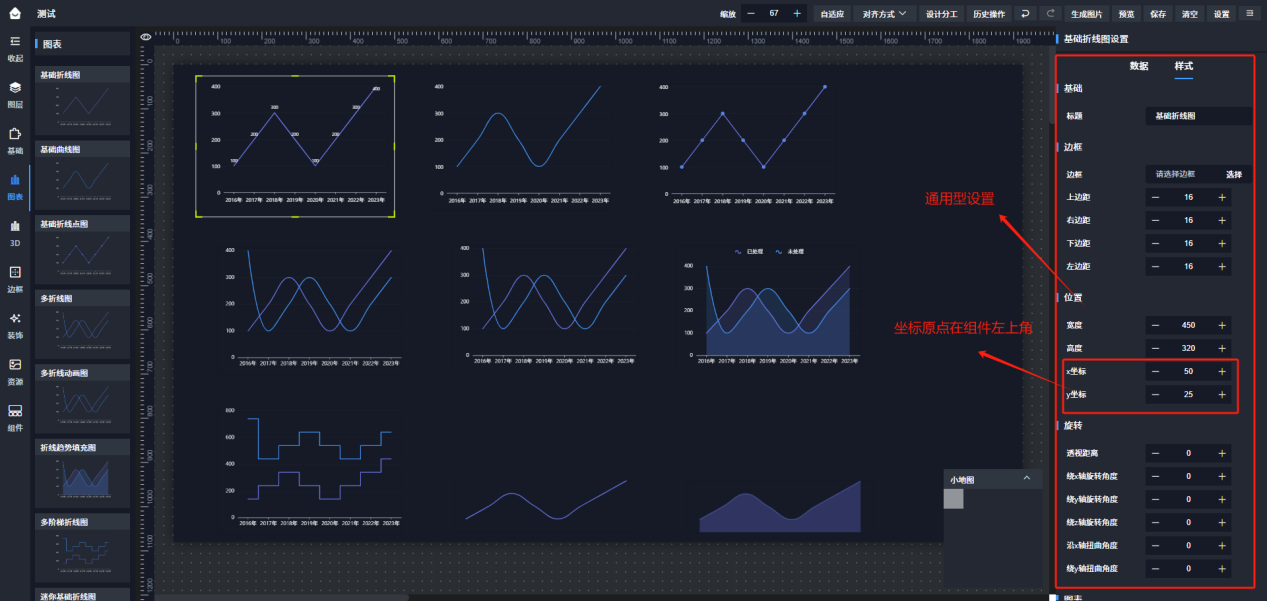Select 折线趋势填充图 thumbnail in chart list

(x=83, y=474)
